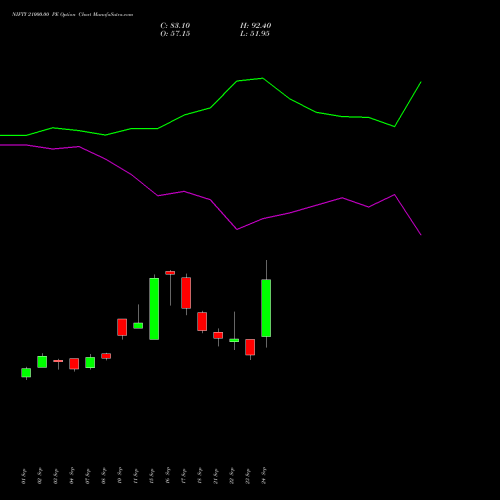
Task: Click the 07 Sep date label
Action: [x=87, y=476]
